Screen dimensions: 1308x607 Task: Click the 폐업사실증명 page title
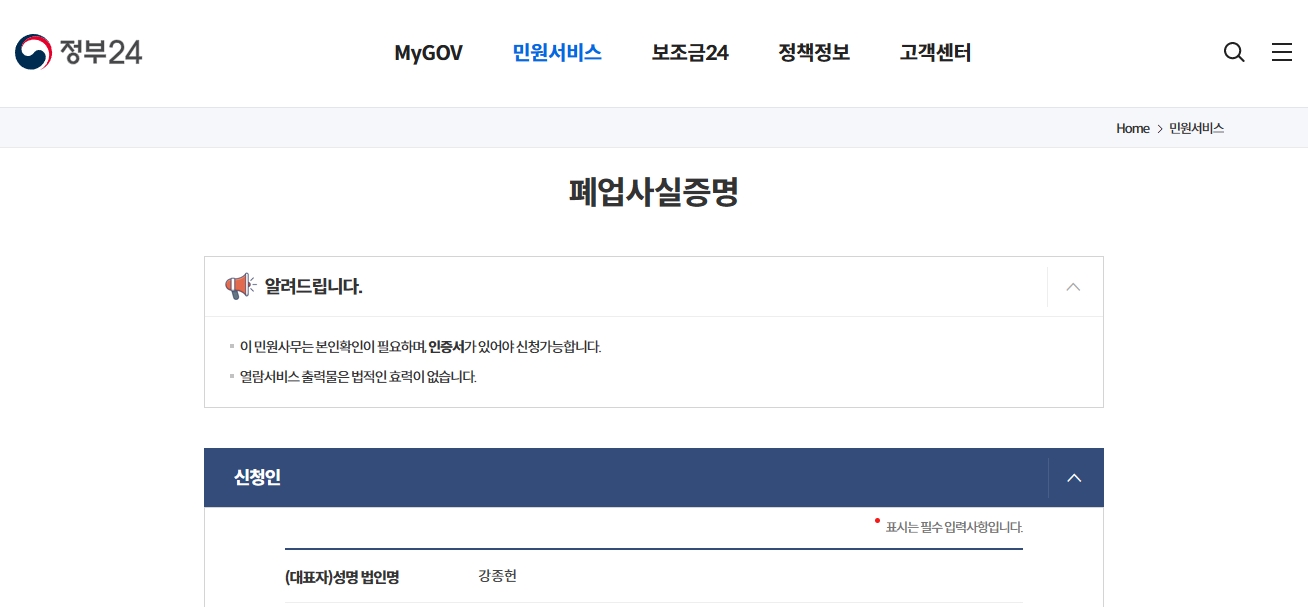coord(654,192)
